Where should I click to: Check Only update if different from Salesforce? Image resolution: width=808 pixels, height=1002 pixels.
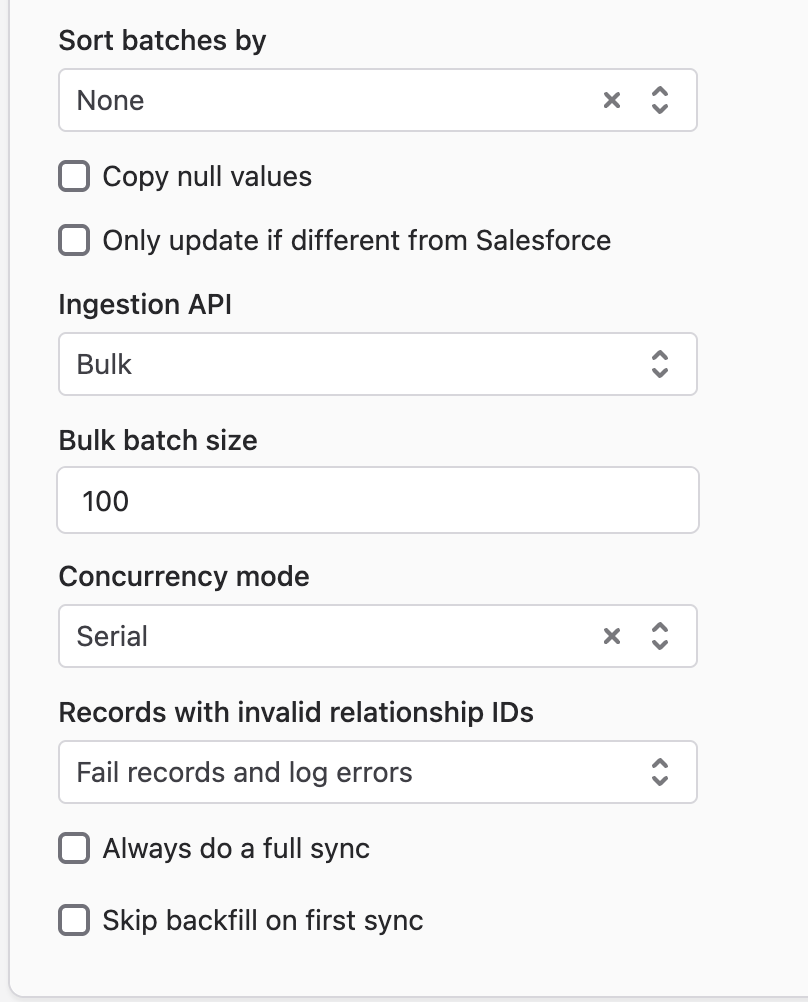74,240
